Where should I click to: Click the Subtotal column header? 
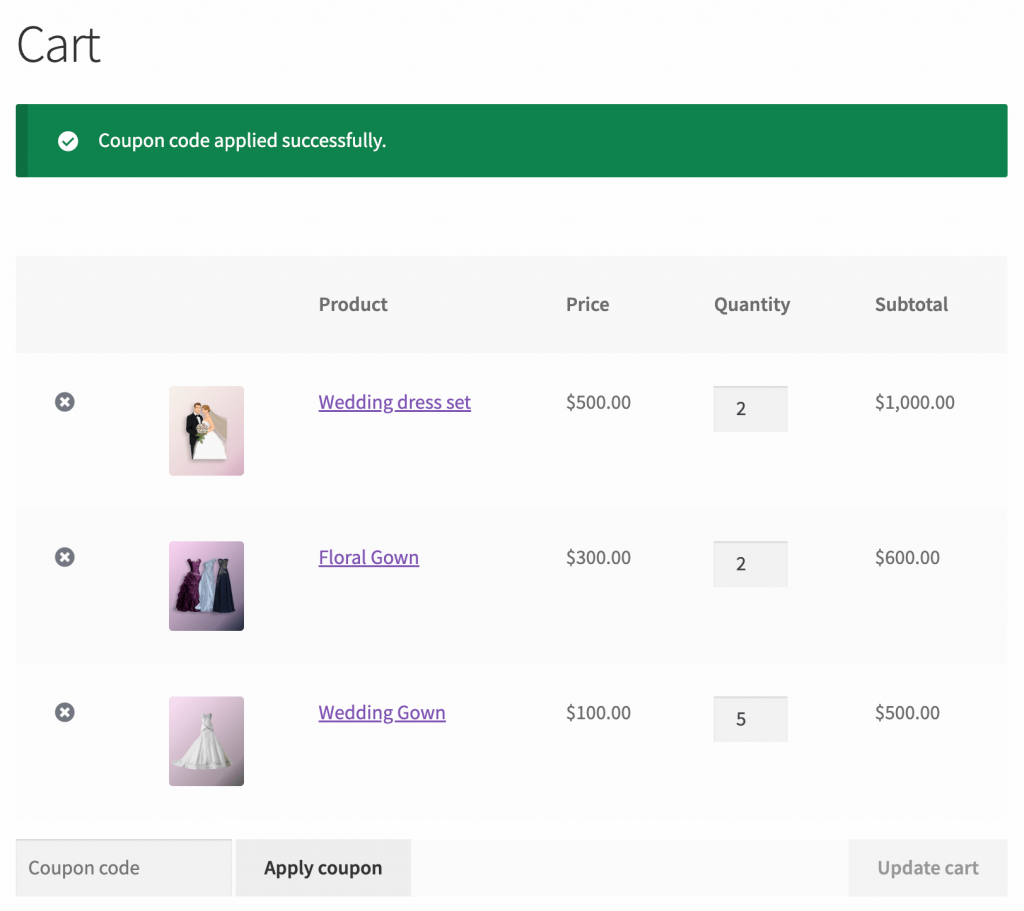pos(912,304)
